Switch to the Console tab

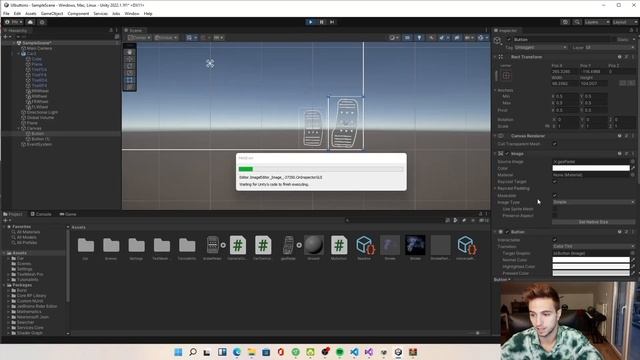(x=41, y=214)
